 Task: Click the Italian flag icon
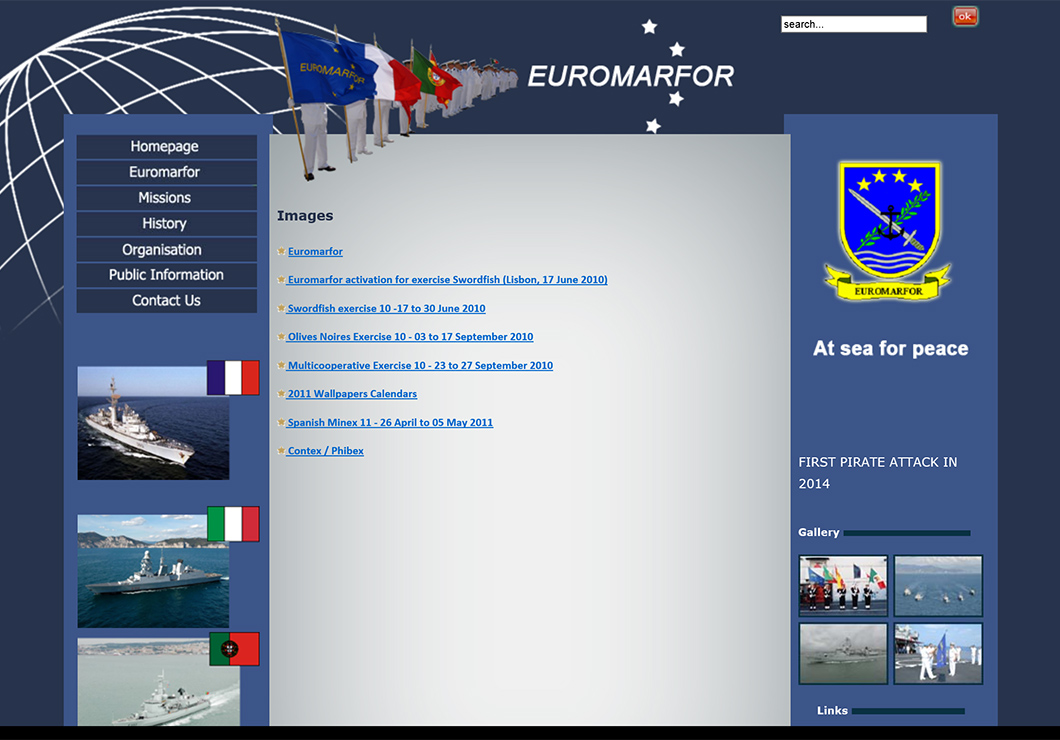pyautogui.click(x=233, y=524)
